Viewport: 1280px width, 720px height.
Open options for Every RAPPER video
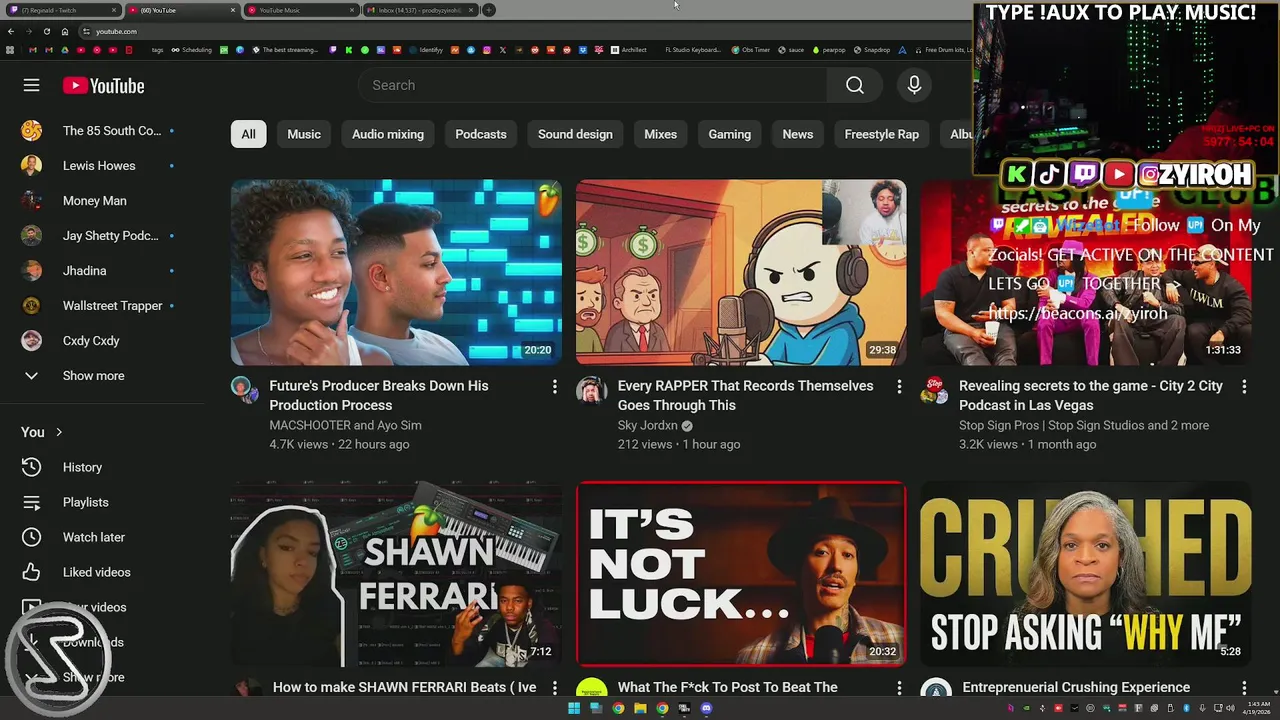pos(899,386)
